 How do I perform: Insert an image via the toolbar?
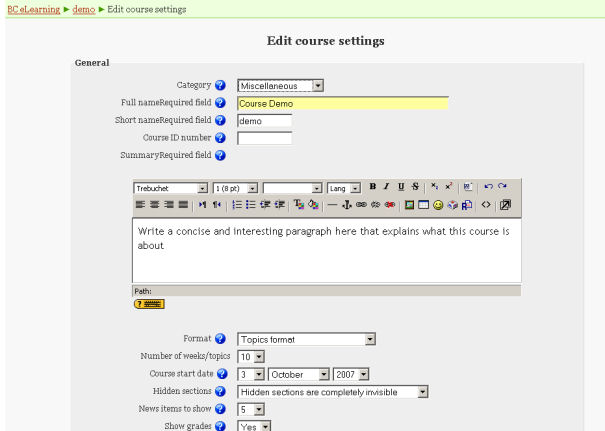click(x=409, y=205)
